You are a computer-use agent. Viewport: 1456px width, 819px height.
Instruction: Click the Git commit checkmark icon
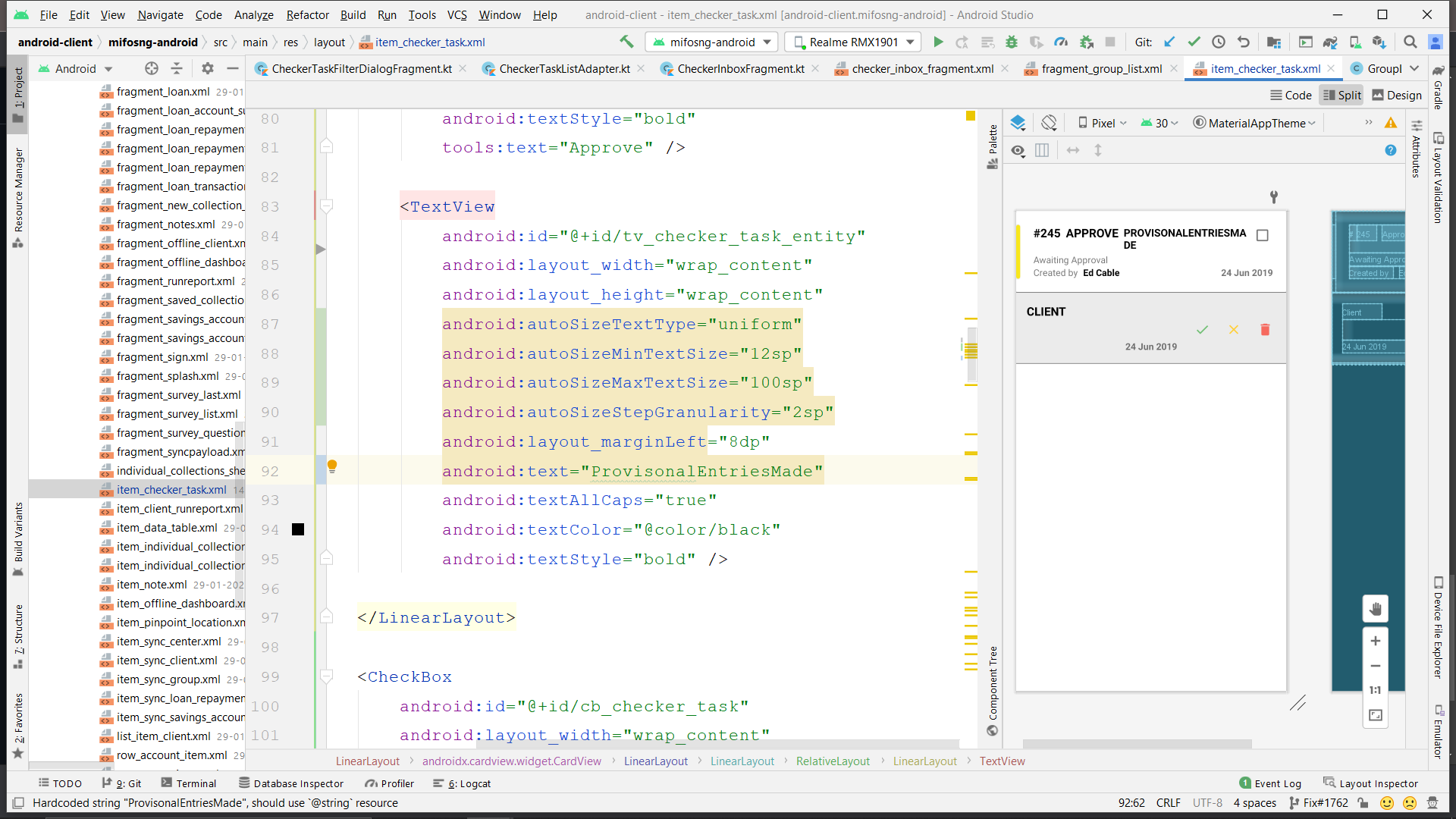pyautogui.click(x=1194, y=42)
